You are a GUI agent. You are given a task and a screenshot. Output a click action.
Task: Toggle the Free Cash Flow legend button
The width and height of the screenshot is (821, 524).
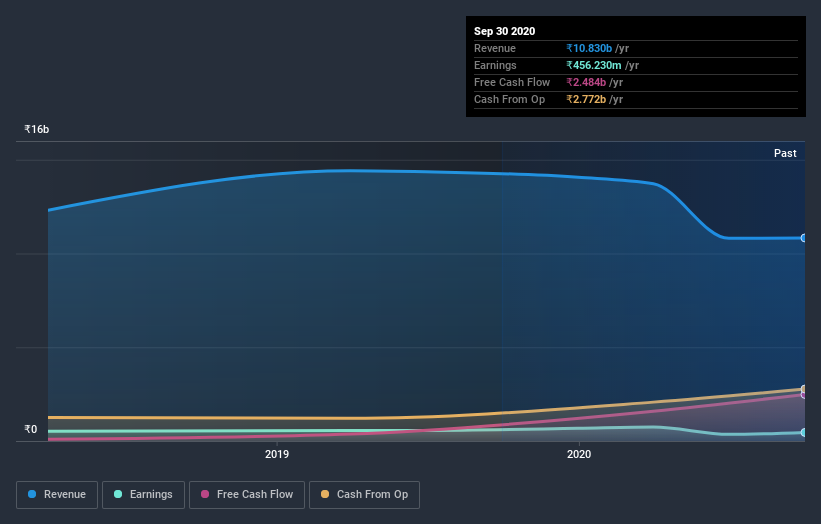(x=247, y=495)
